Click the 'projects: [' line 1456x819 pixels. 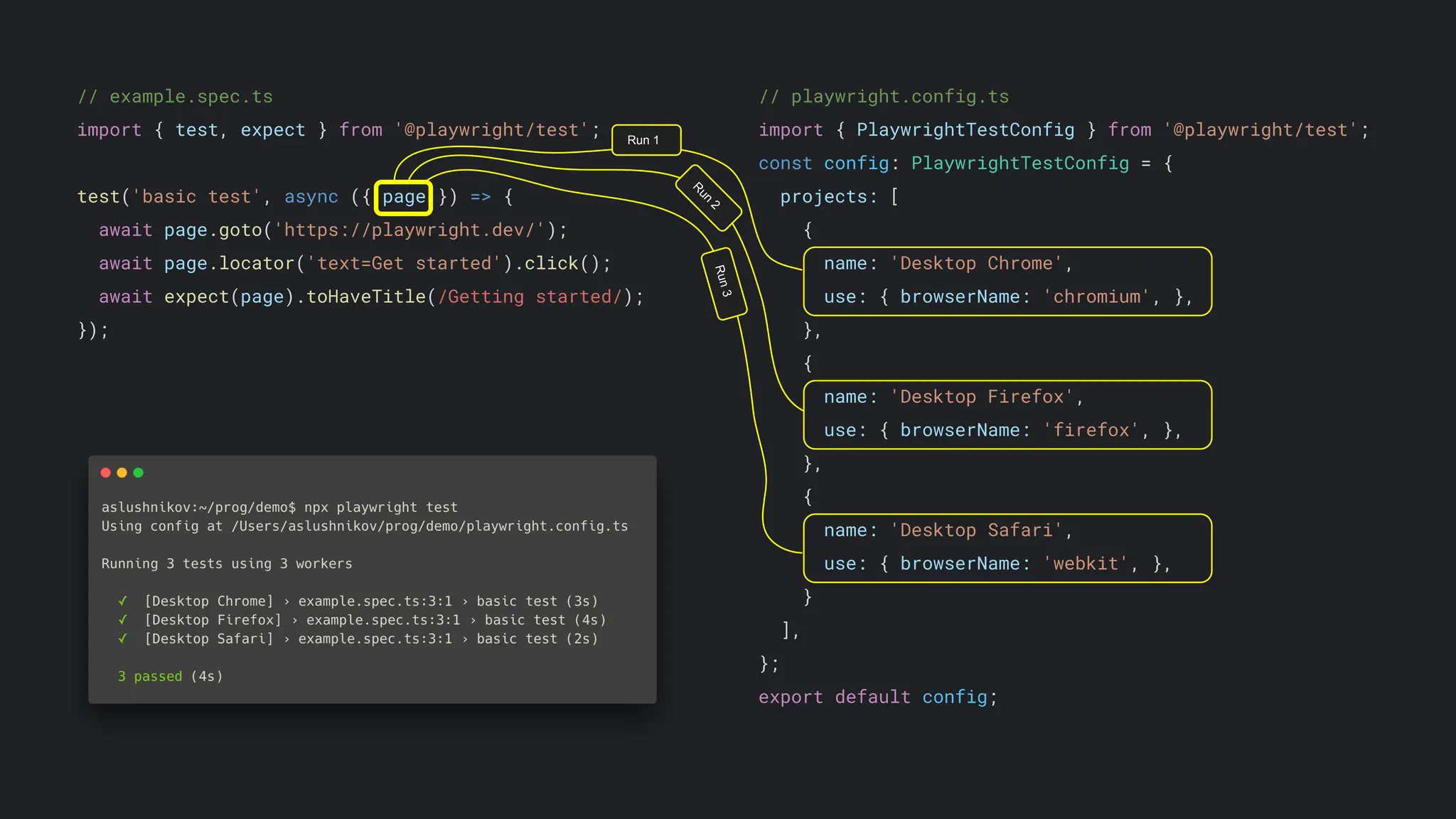click(840, 197)
